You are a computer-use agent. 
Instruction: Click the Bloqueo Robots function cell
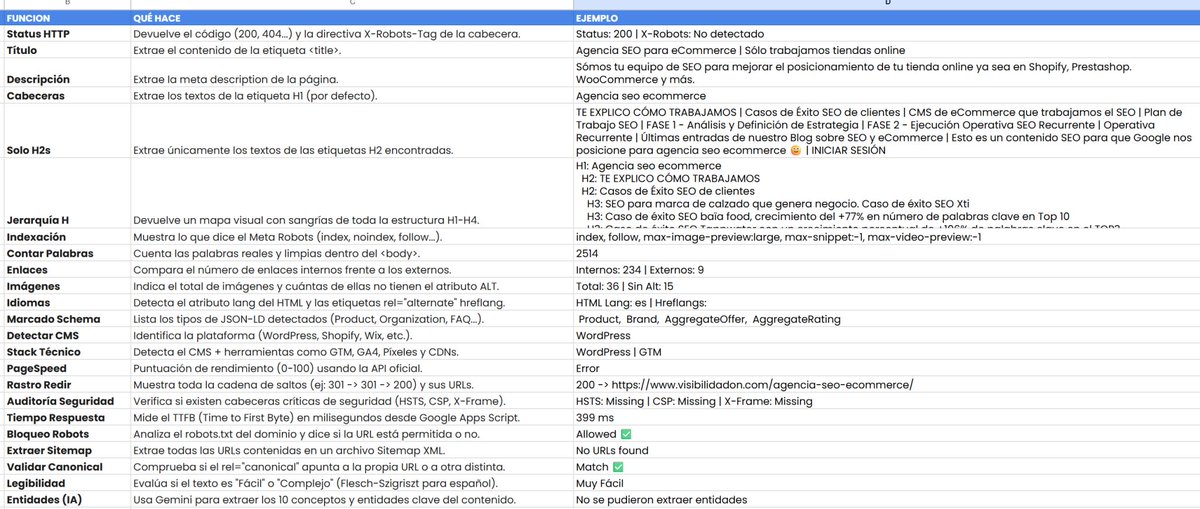66,434
